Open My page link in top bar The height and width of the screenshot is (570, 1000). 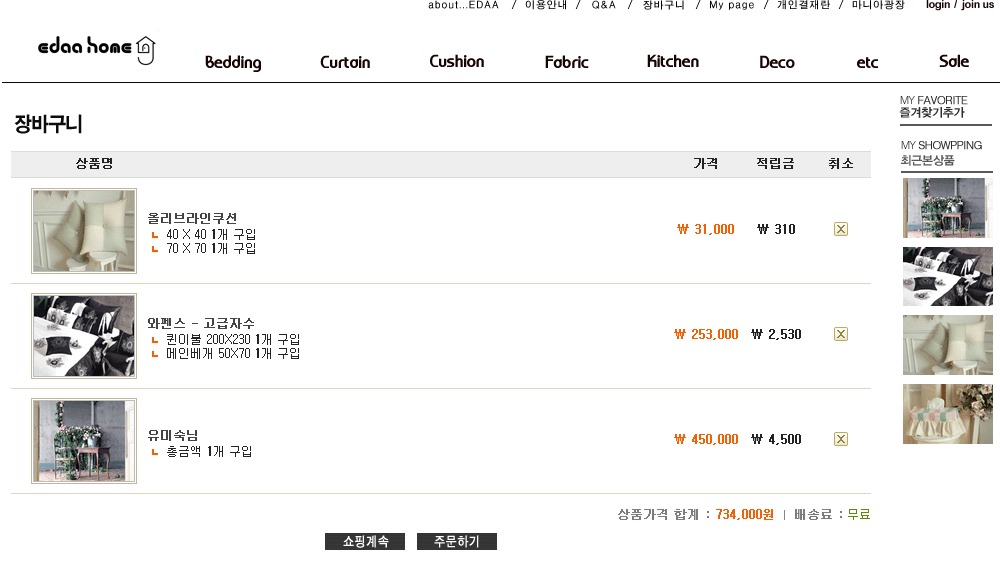tap(732, 5)
